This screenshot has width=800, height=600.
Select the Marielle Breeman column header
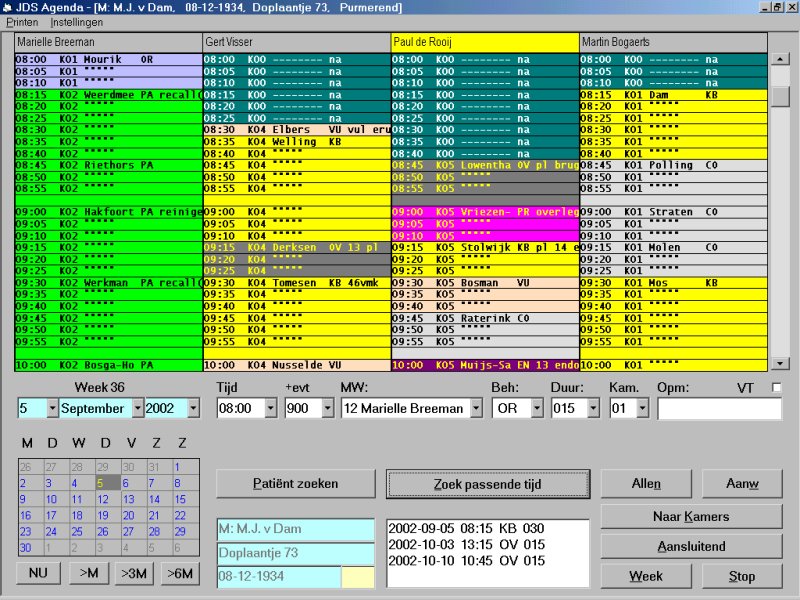pyautogui.click(x=108, y=42)
